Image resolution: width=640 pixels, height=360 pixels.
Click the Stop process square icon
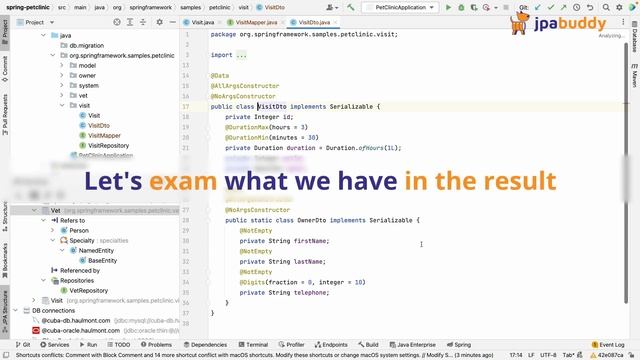click(506, 7)
